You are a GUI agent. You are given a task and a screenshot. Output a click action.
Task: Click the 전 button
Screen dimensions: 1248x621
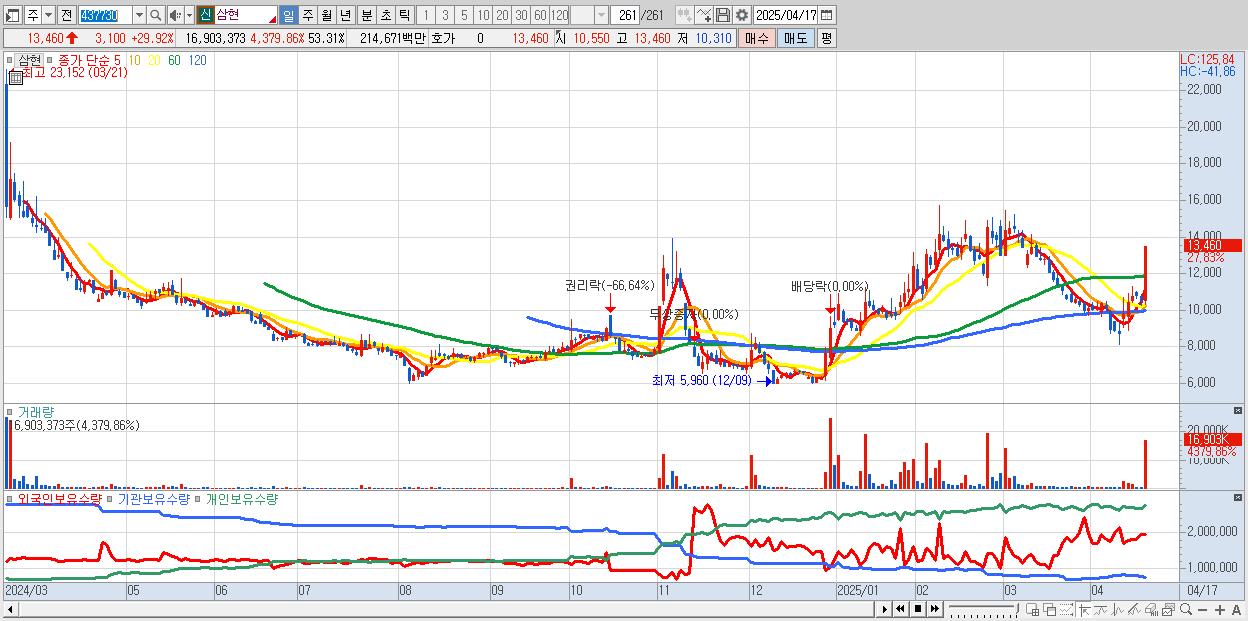tap(66, 15)
